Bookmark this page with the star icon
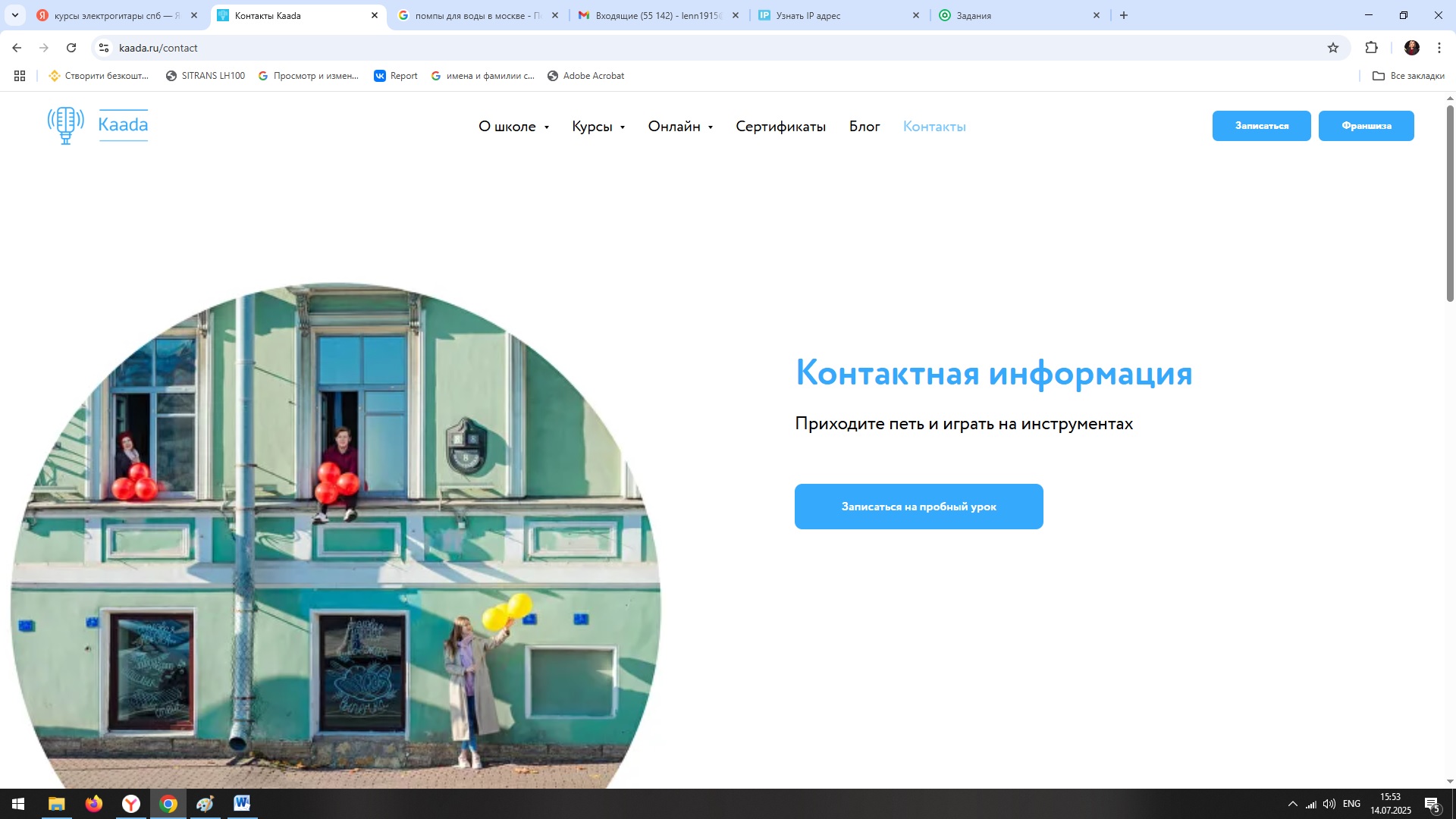The height and width of the screenshot is (819, 1456). [x=1333, y=48]
